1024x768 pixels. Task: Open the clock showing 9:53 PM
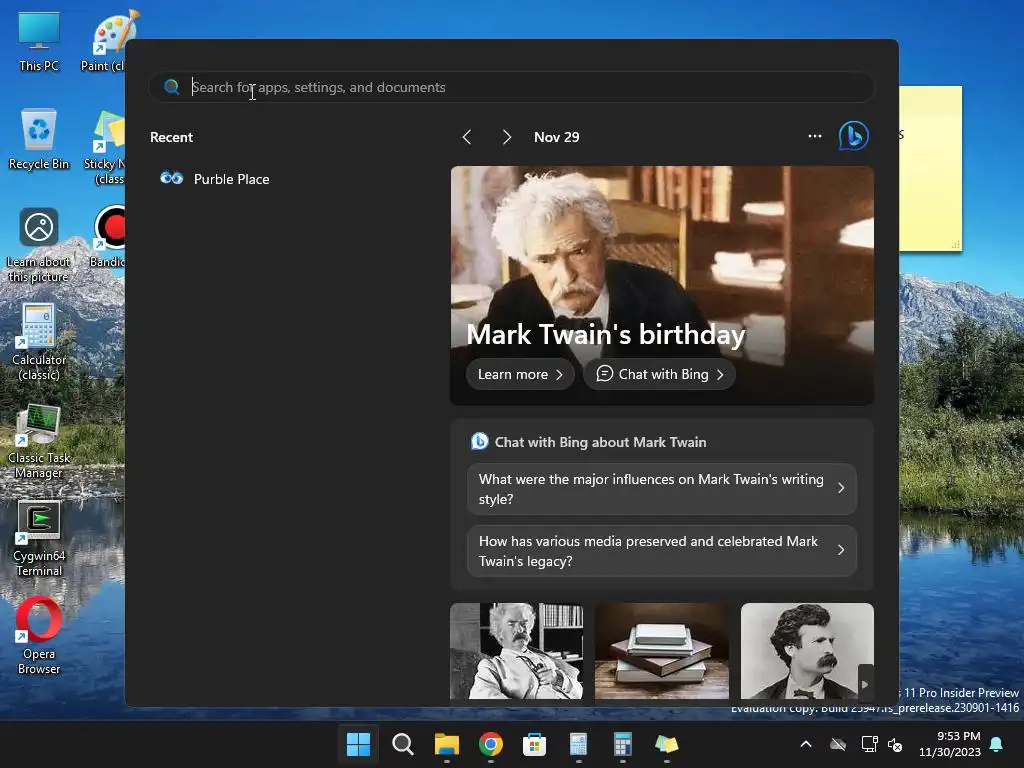coord(950,744)
